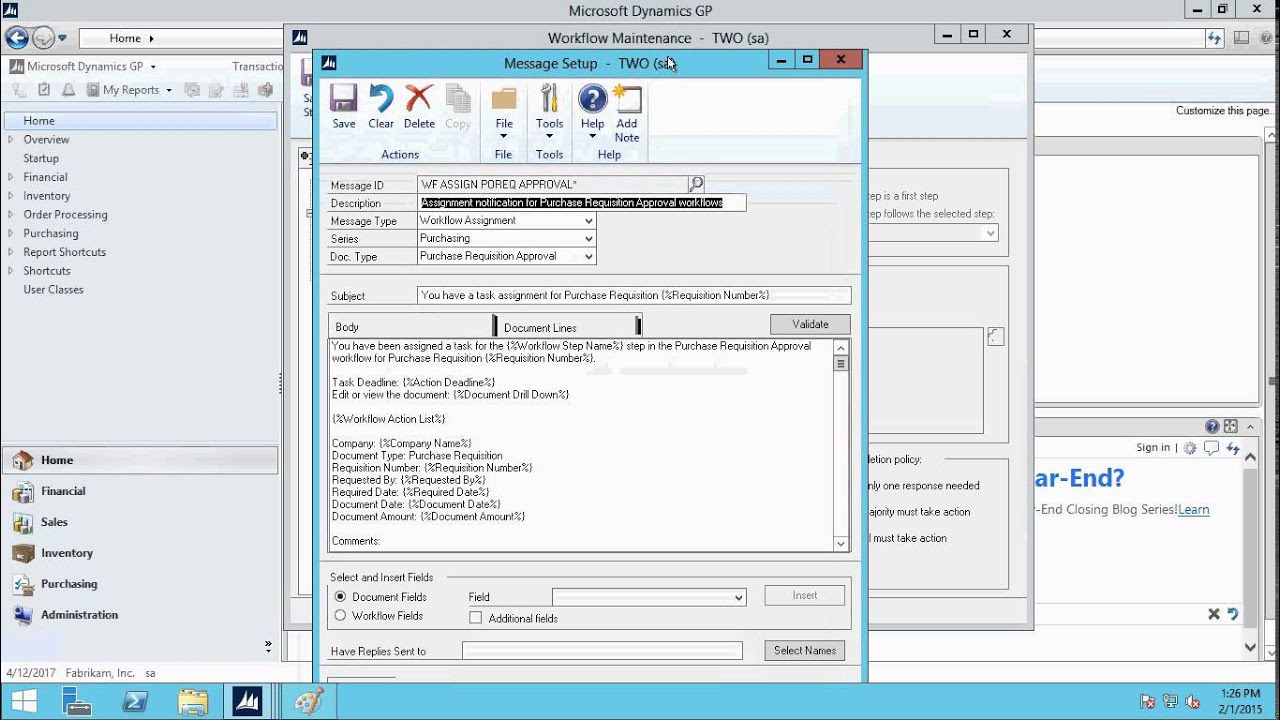
Task: Click the Save icon in Message Setup
Action: (343, 99)
